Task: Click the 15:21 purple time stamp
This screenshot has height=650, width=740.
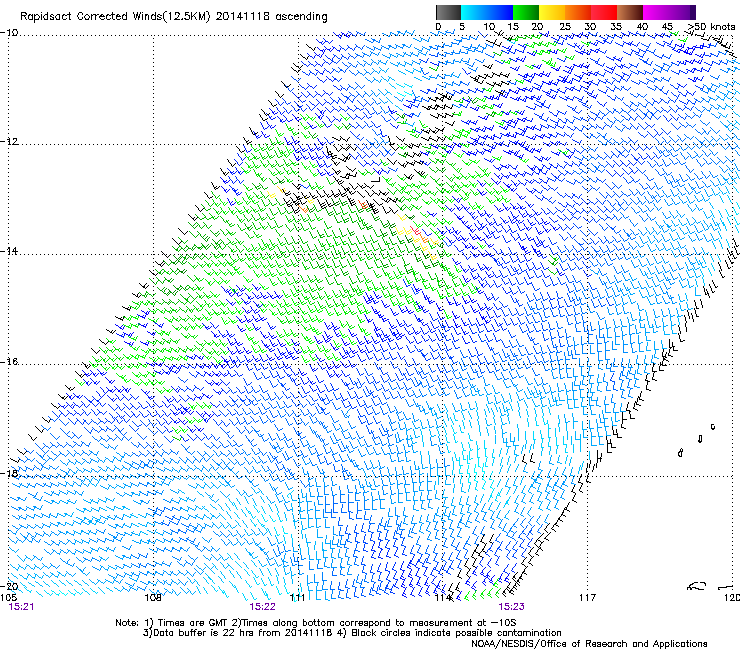Action: [21, 607]
